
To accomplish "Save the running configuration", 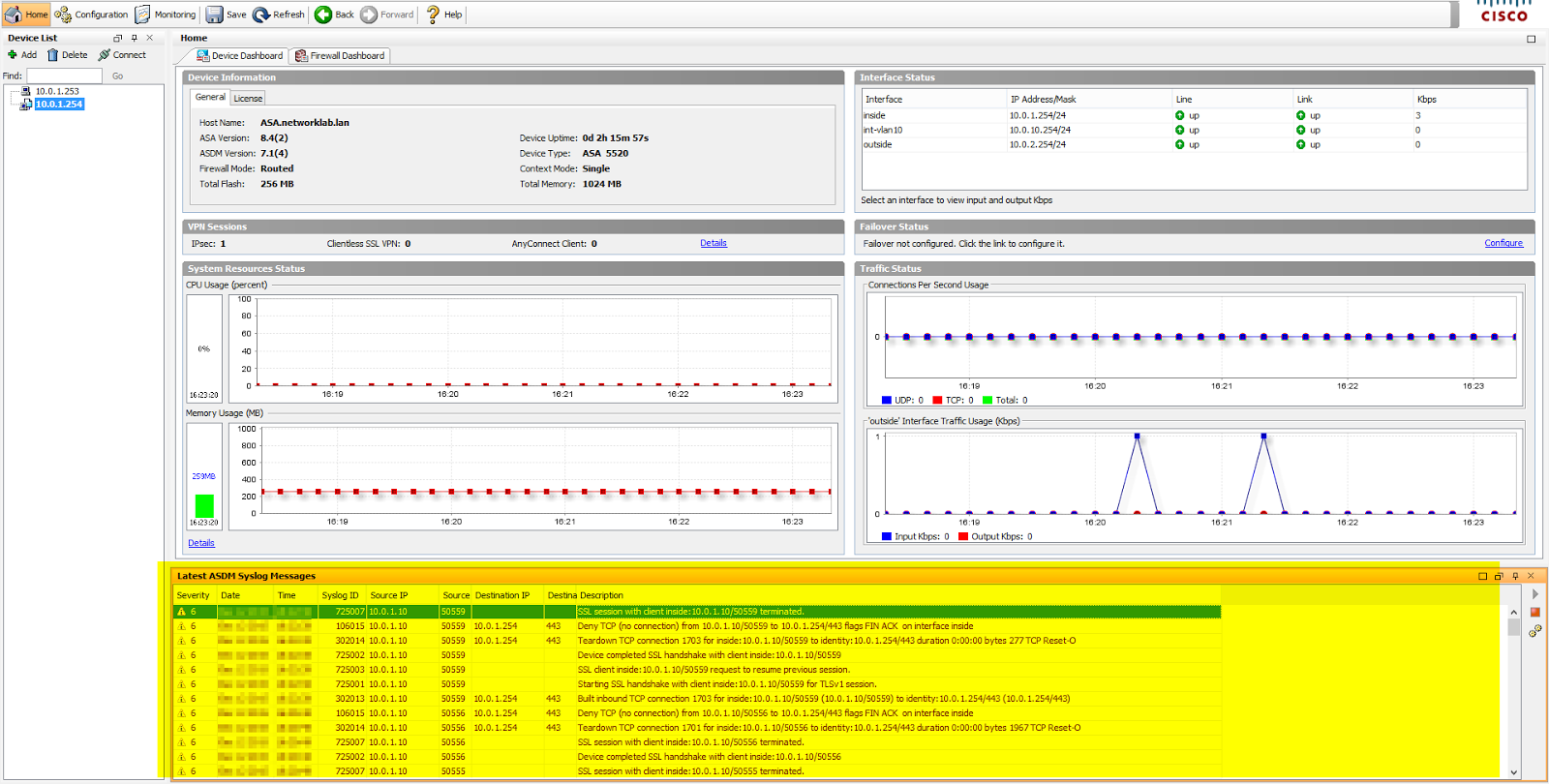I will coord(227,15).
